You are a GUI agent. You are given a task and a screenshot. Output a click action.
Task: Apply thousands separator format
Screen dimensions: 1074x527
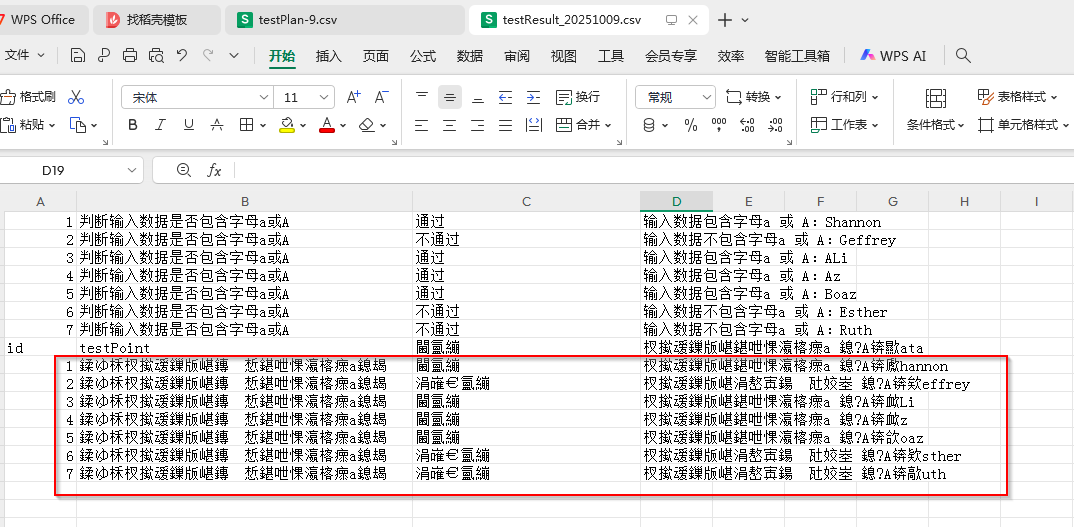tap(719, 125)
